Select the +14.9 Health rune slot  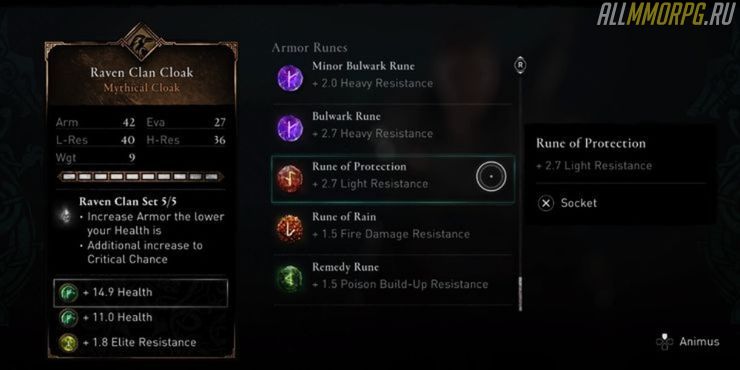click(141, 293)
